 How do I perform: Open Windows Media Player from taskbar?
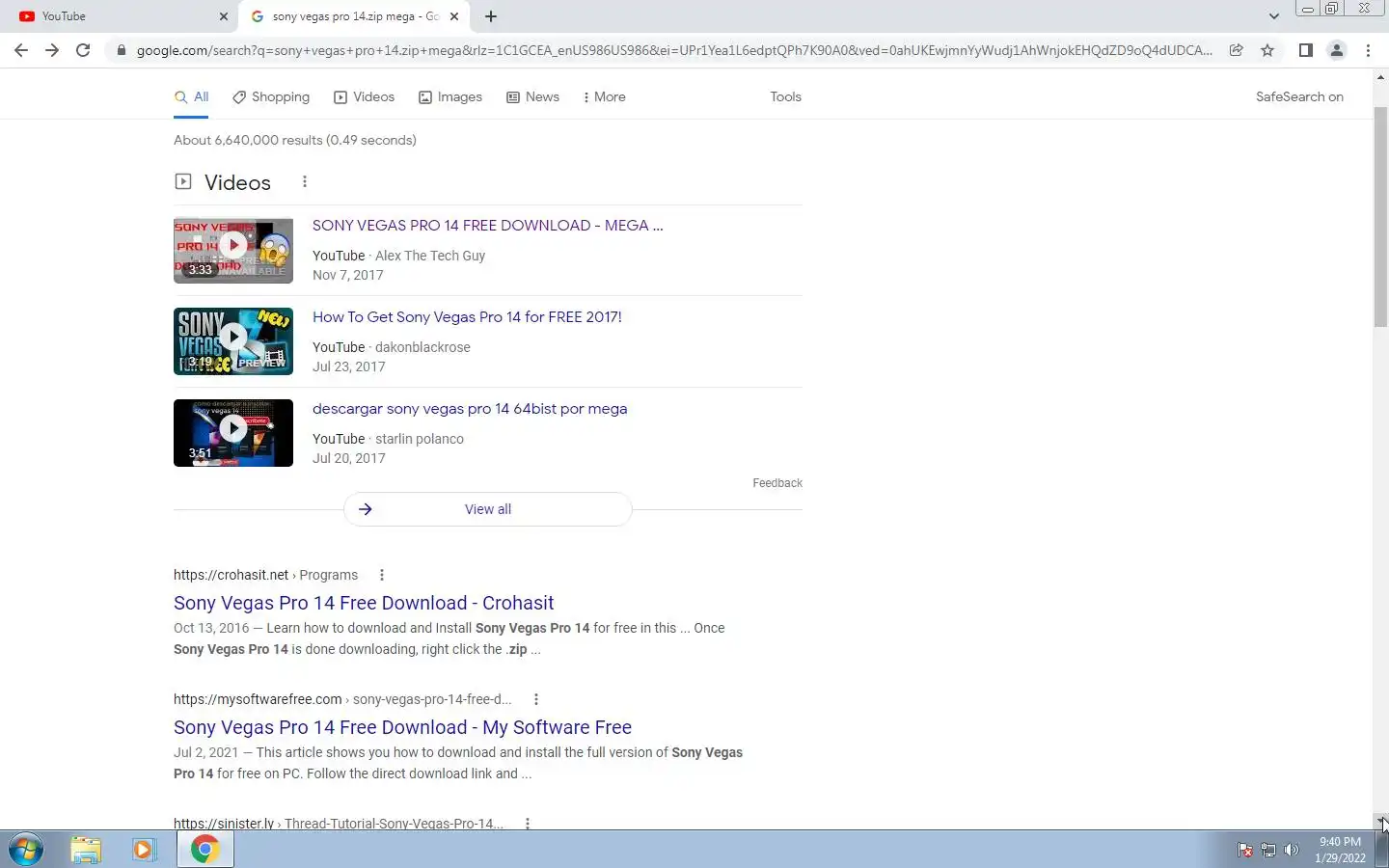point(144,850)
